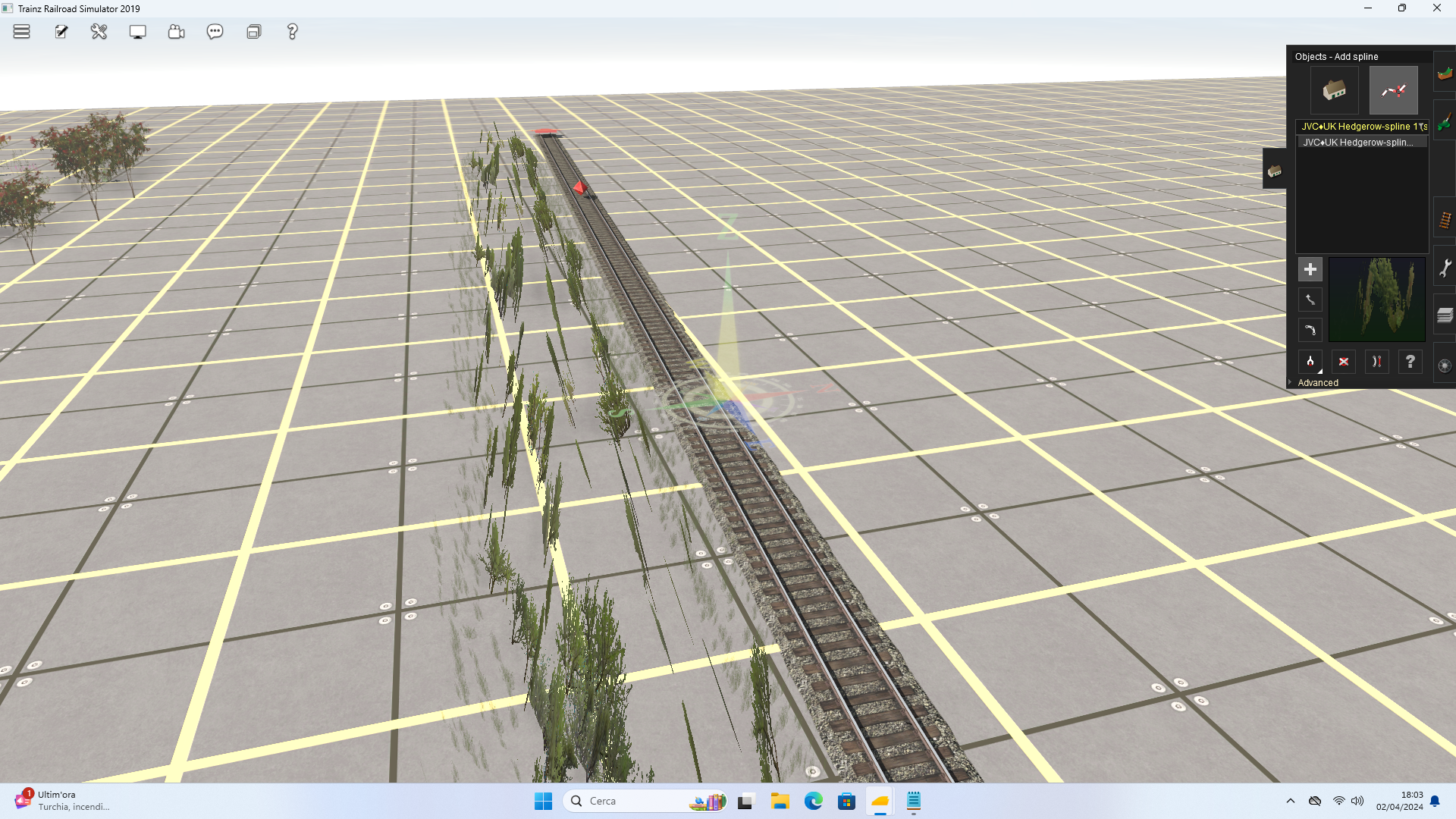The height and width of the screenshot is (819, 1456).
Task: Select the Add spline plus tool
Action: pyautogui.click(x=1310, y=269)
